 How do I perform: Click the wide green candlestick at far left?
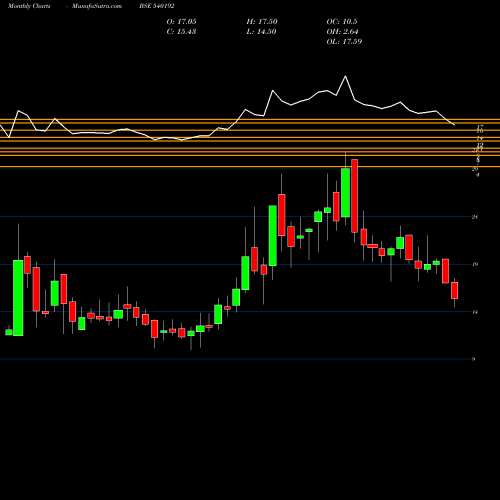18,298
